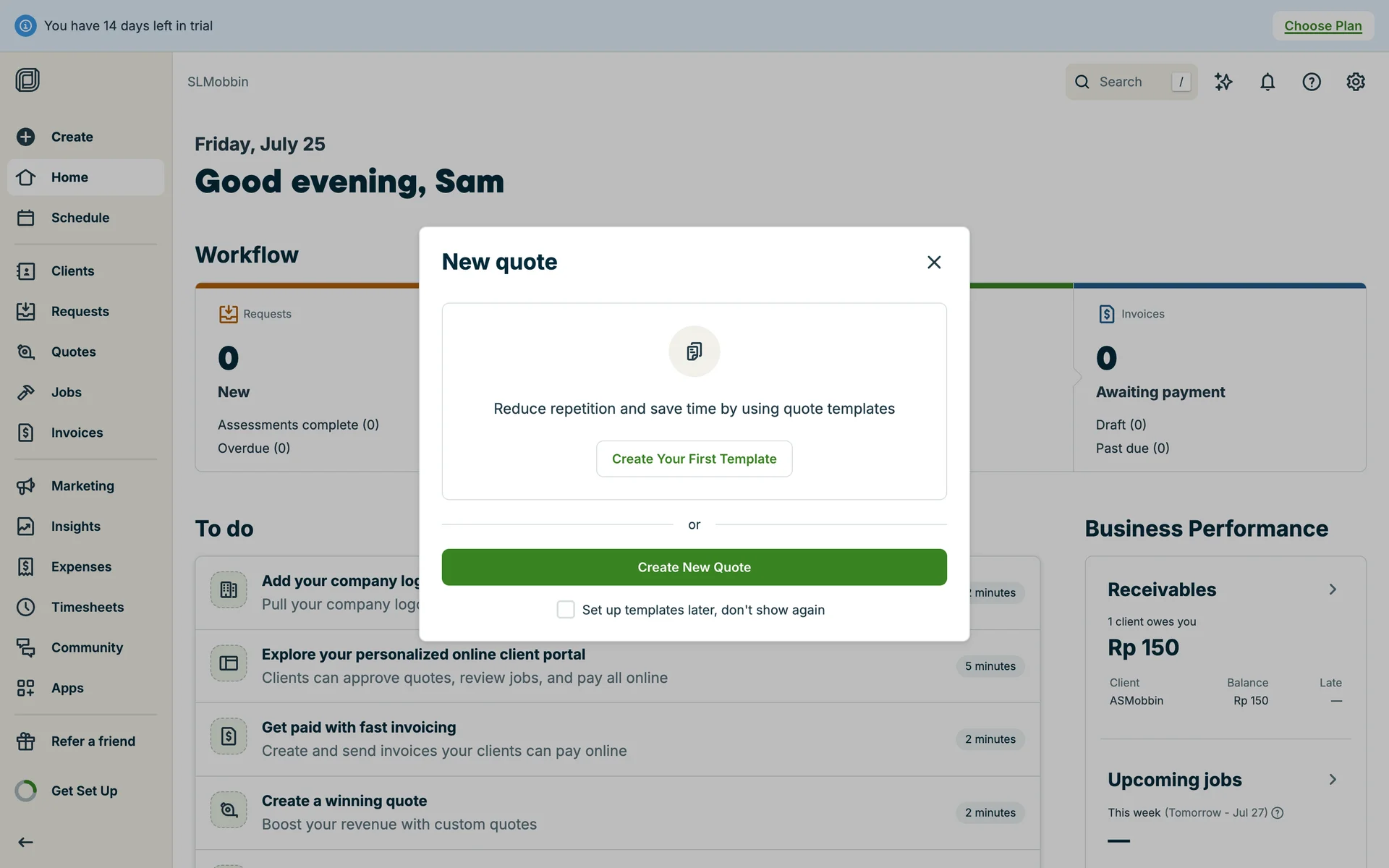
Task: Click Create New Quote button
Action: coord(694,567)
